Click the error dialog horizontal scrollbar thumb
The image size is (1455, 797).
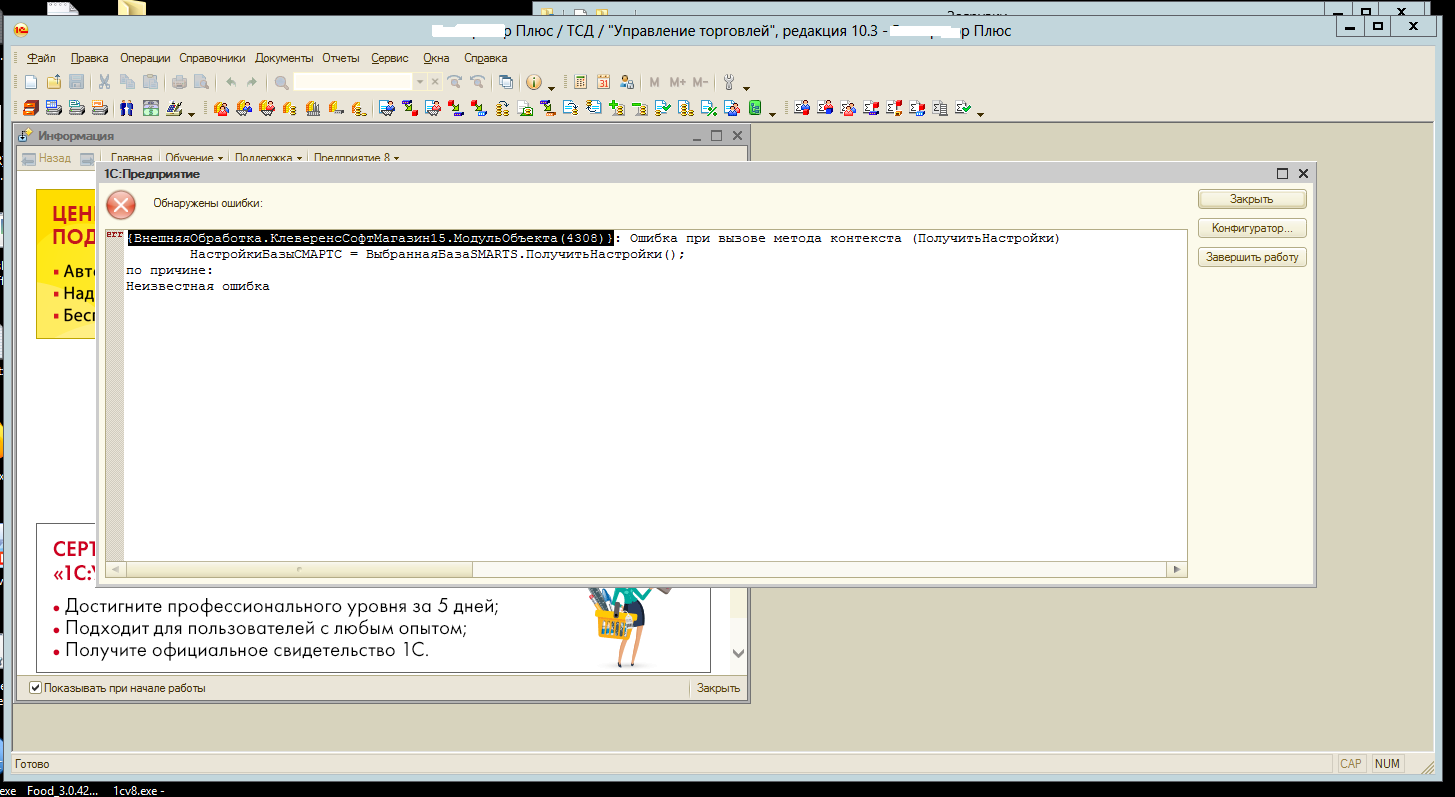point(298,569)
